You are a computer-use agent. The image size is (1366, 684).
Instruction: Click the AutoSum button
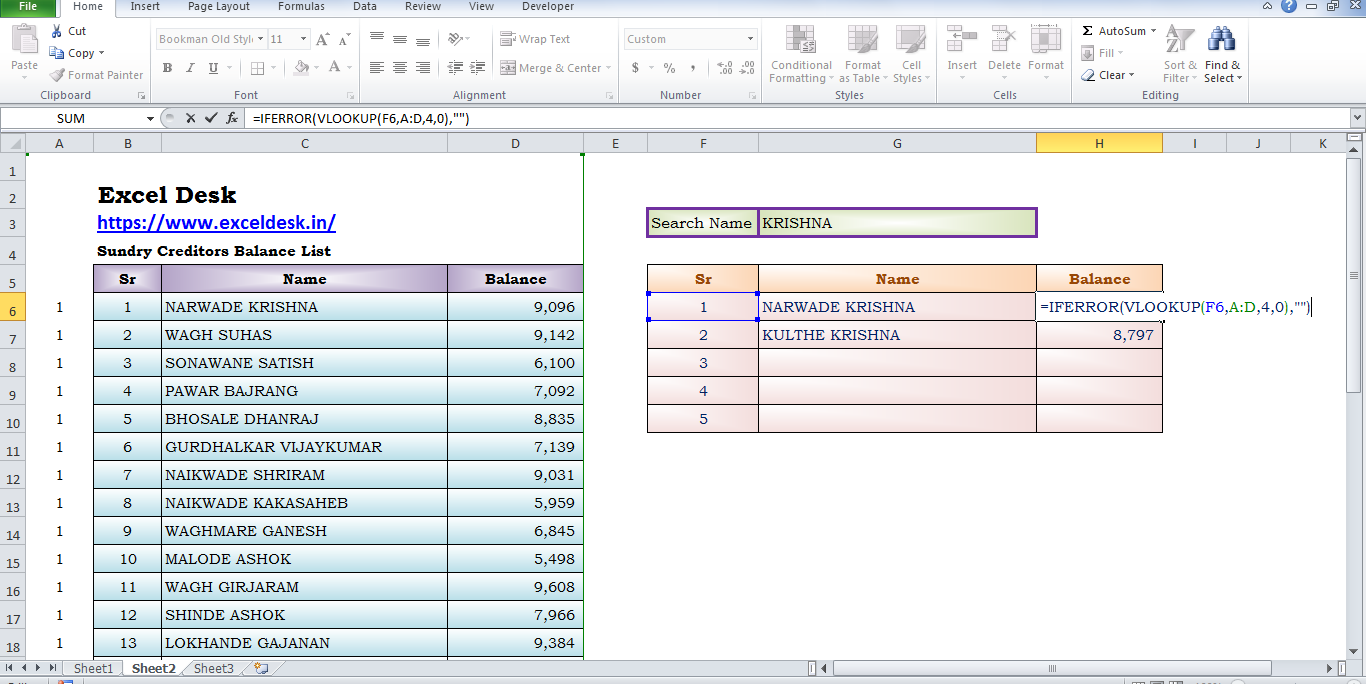click(x=1119, y=31)
